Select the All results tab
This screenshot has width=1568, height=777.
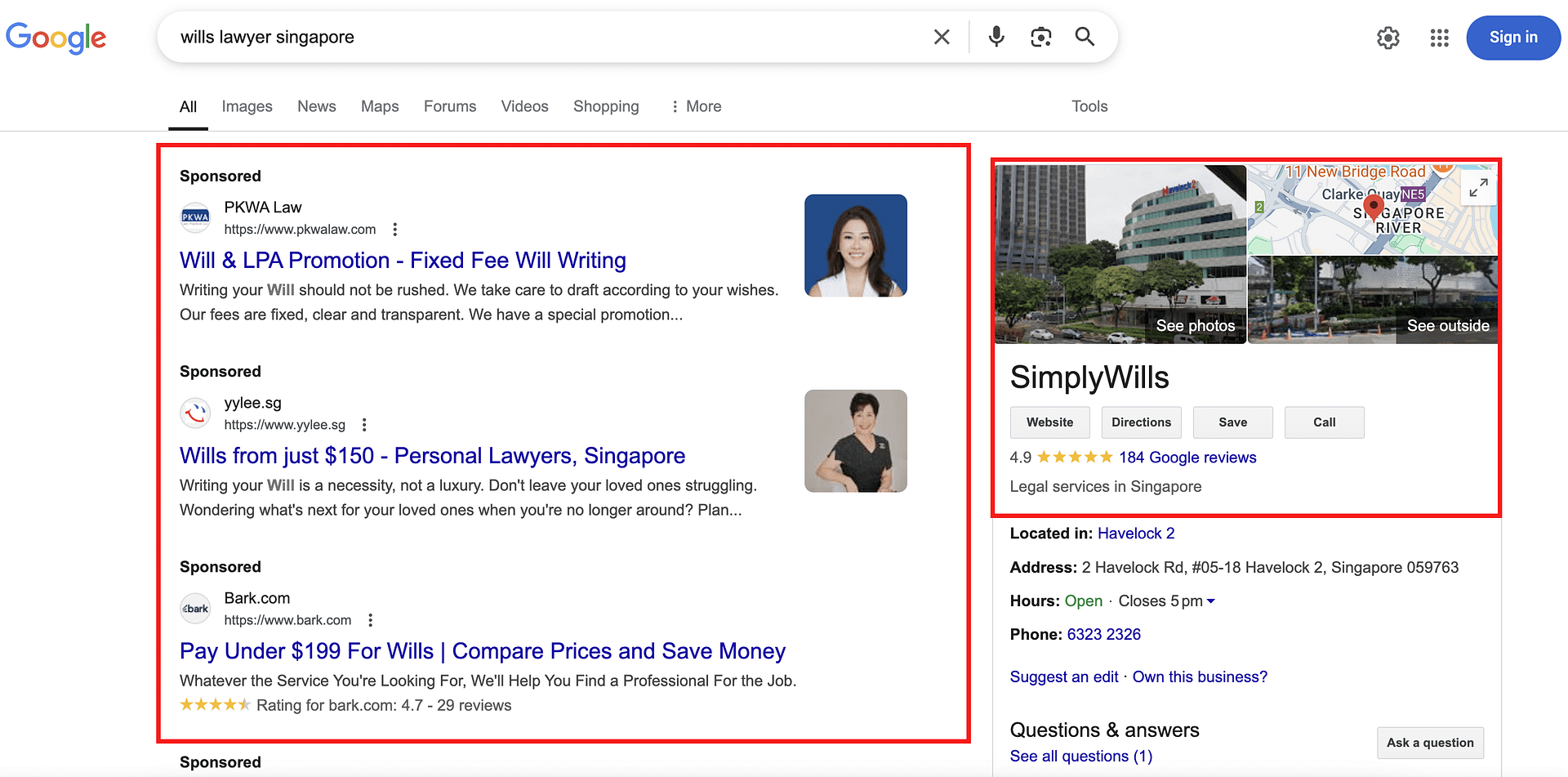click(188, 107)
